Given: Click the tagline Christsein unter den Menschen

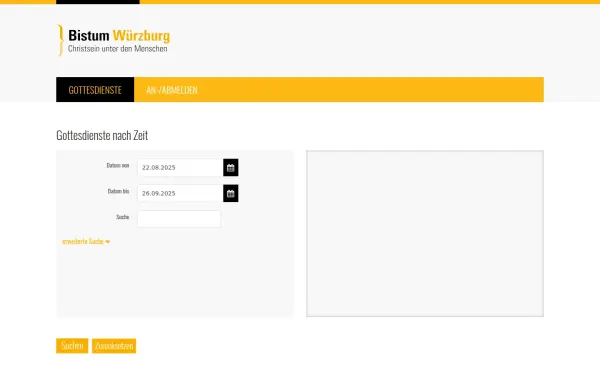Looking at the screenshot, I should tap(117, 49).
